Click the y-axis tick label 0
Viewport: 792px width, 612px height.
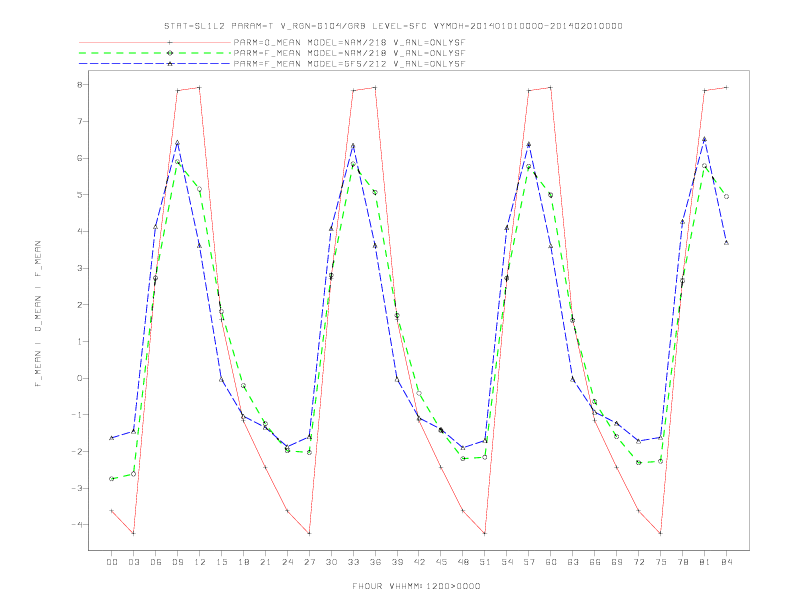pyautogui.click(x=79, y=378)
